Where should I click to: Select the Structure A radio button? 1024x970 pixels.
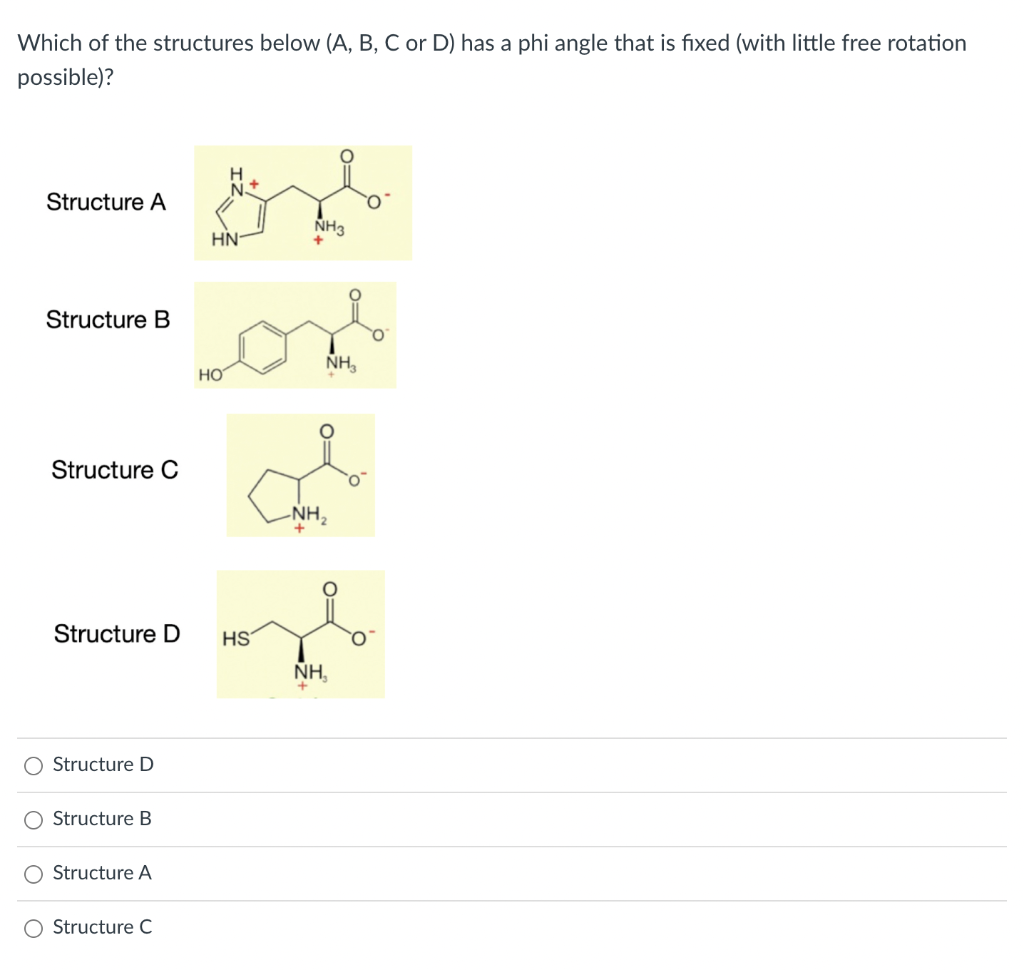(x=33, y=873)
